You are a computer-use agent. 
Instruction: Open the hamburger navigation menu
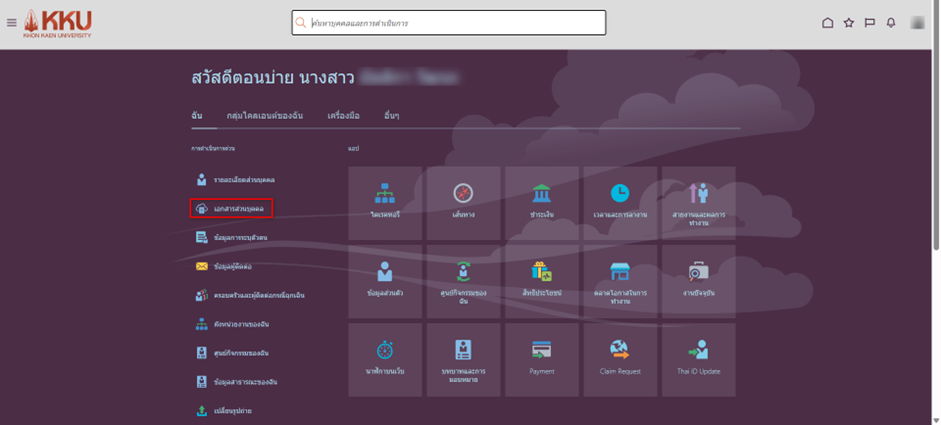click(11, 23)
